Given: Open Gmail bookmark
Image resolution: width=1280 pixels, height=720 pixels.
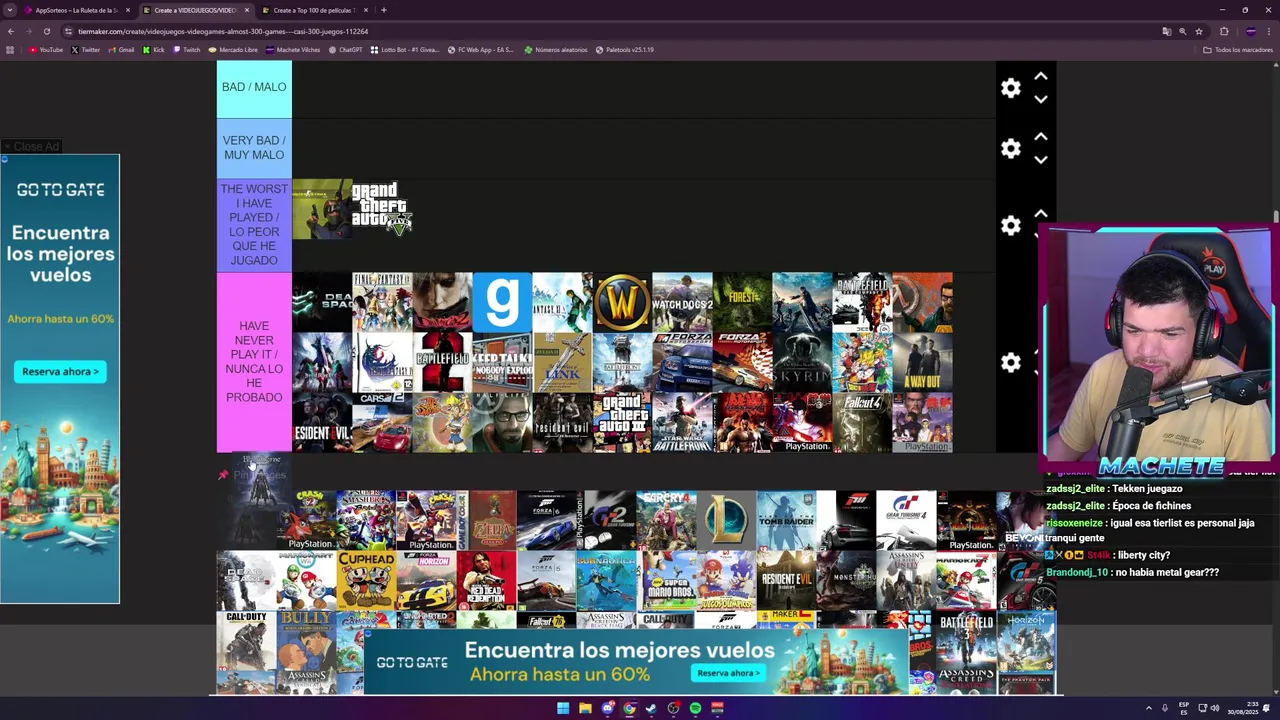Looking at the screenshot, I should pyautogui.click(x=122, y=50).
